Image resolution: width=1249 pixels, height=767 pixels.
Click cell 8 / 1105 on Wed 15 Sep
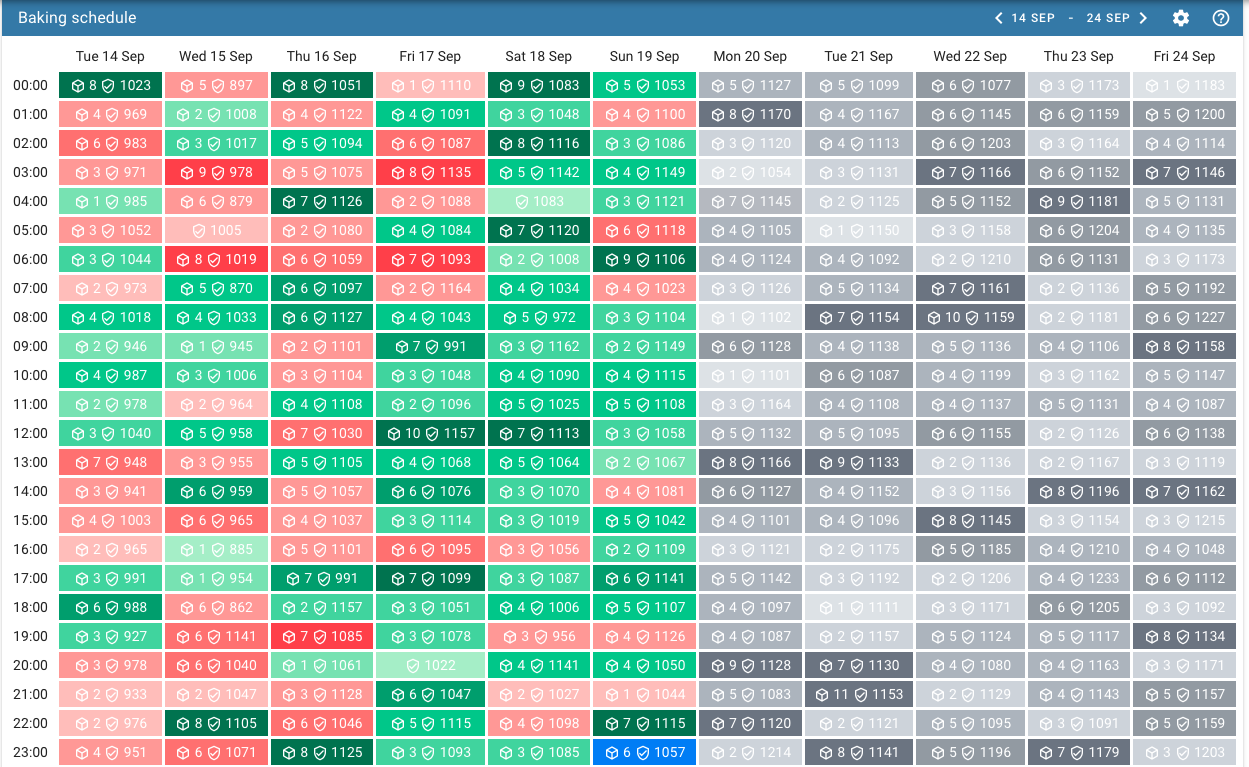click(x=216, y=724)
